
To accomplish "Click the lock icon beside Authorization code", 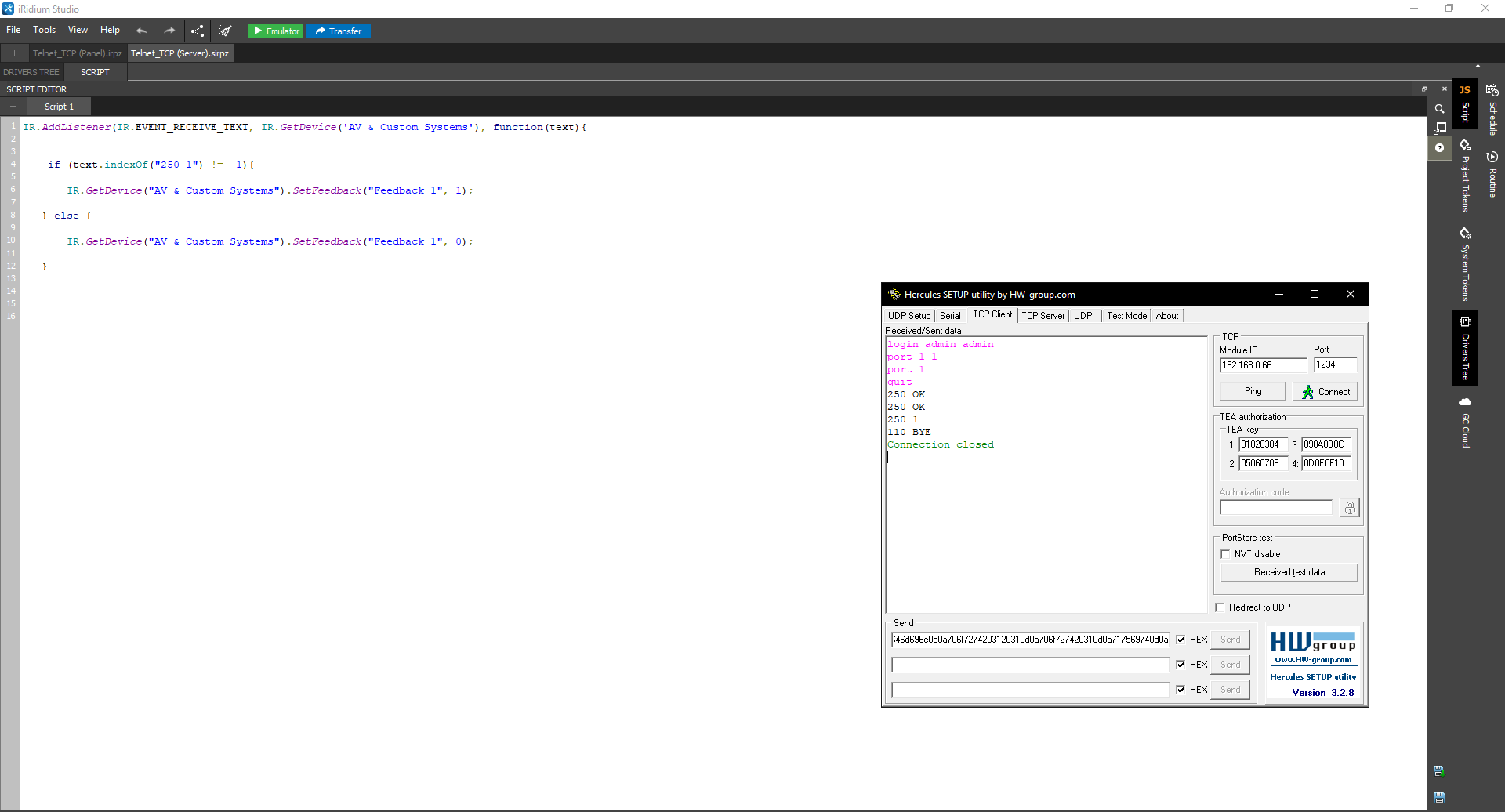I will tap(1349, 508).
